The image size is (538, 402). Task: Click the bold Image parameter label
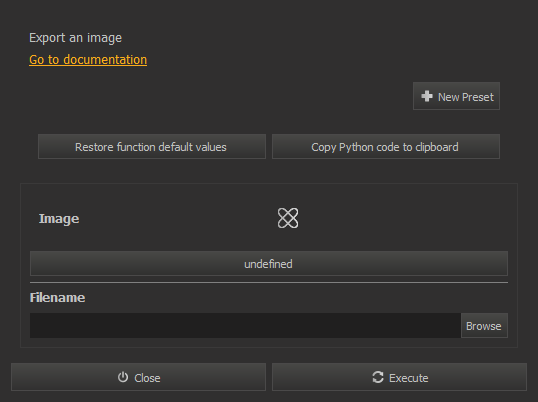[x=59, y=218]
